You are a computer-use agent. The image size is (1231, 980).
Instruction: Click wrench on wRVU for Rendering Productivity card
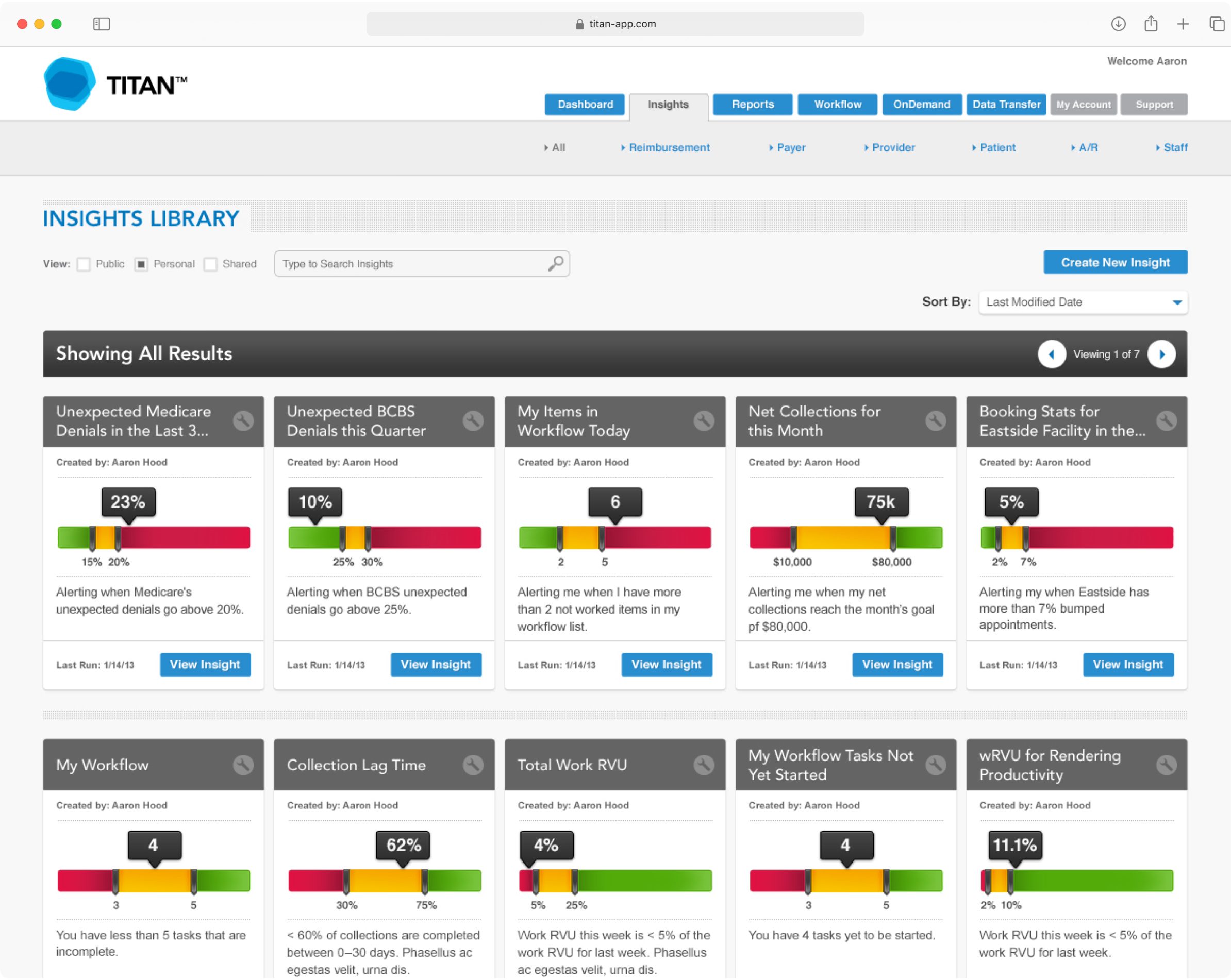pyautogui.click(x=1167, y=765)
